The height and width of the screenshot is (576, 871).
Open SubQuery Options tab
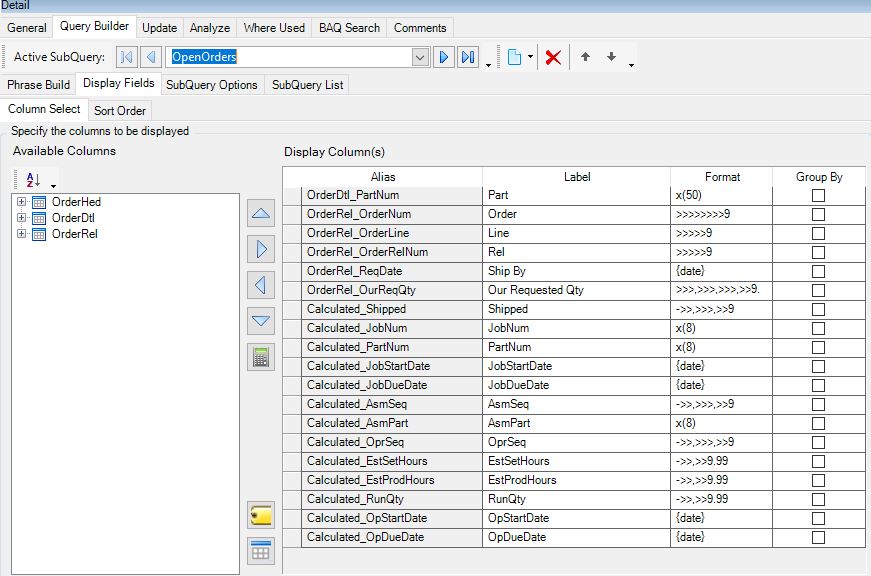pyautogui.click(x=212, y=84)
